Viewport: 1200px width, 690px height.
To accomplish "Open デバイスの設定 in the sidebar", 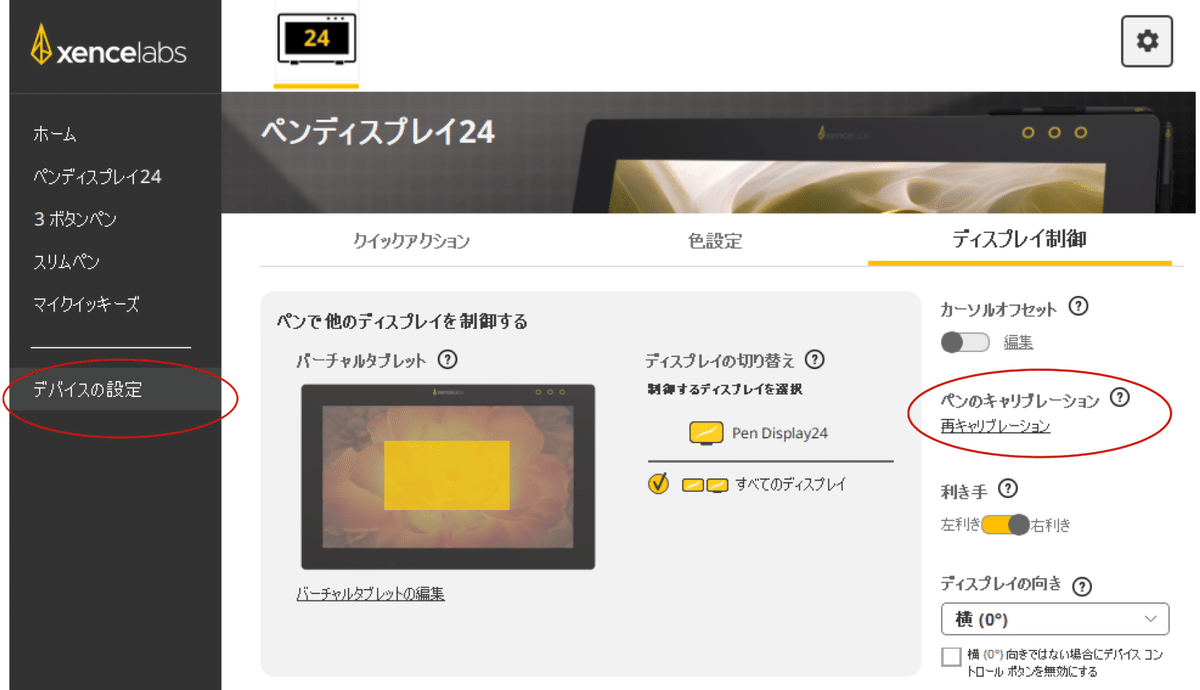I will [115, 390].
